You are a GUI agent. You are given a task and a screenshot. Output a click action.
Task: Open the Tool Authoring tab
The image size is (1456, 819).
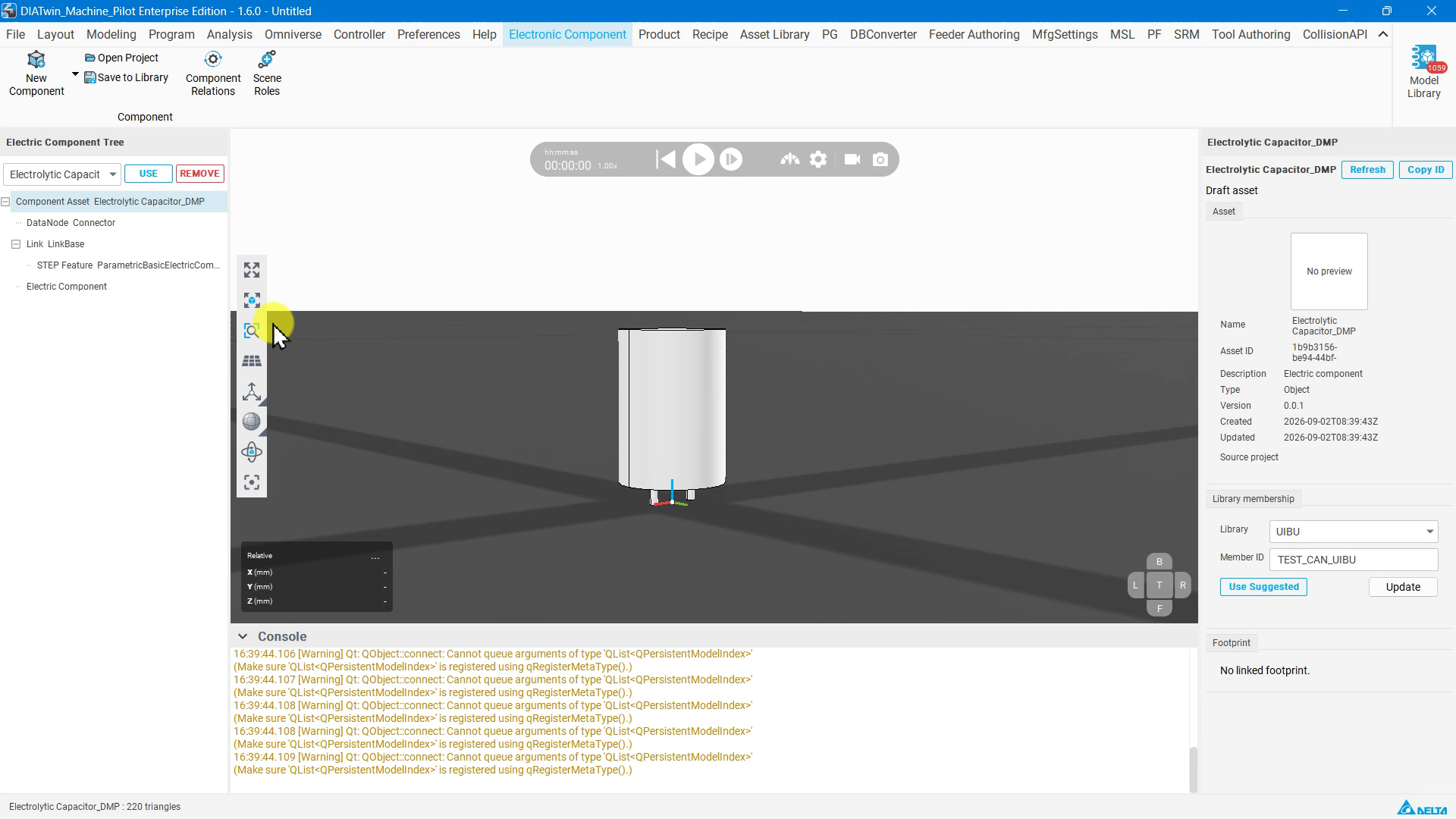1250,34
